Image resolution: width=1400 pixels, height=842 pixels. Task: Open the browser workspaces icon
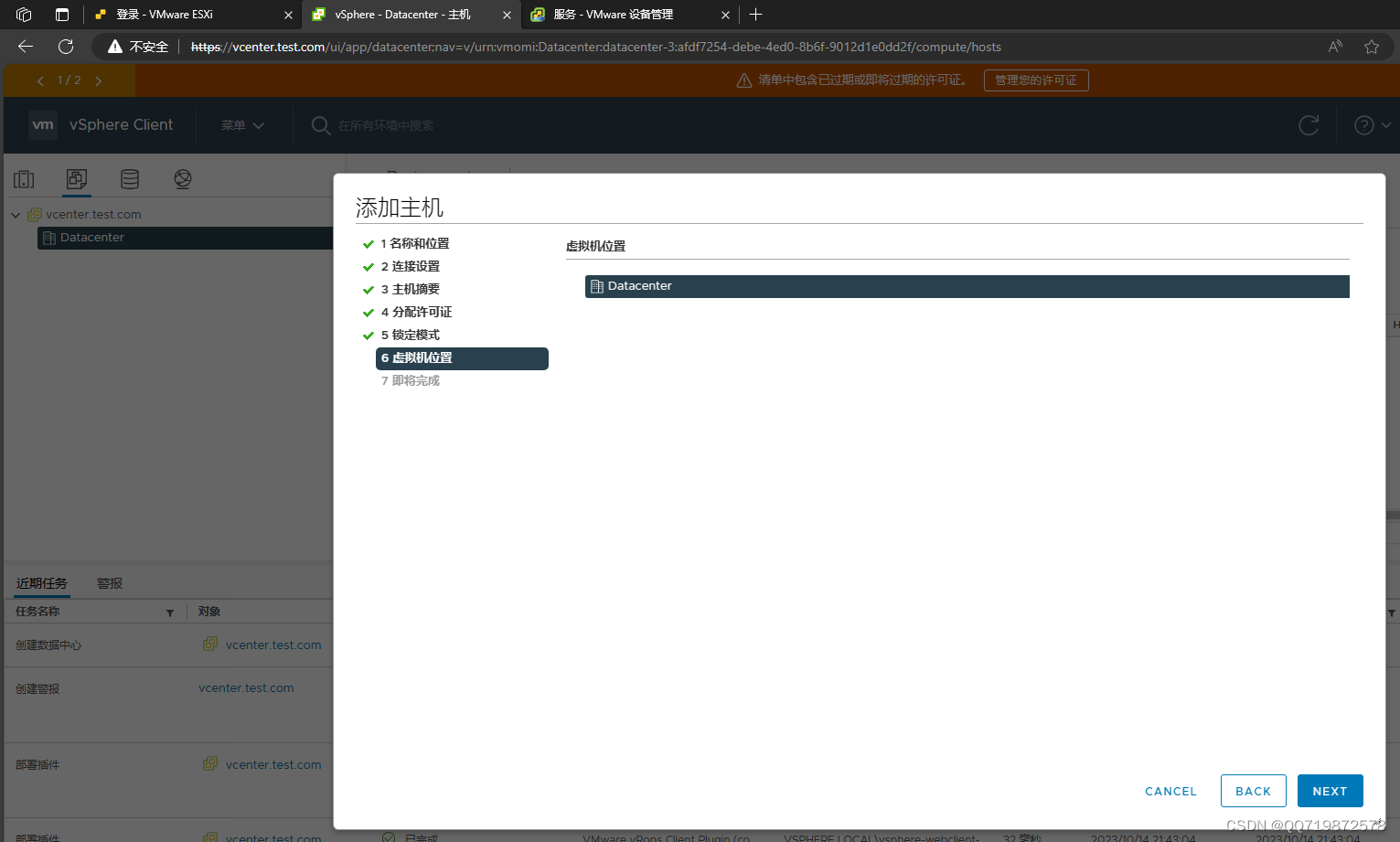tap(24, 15)
